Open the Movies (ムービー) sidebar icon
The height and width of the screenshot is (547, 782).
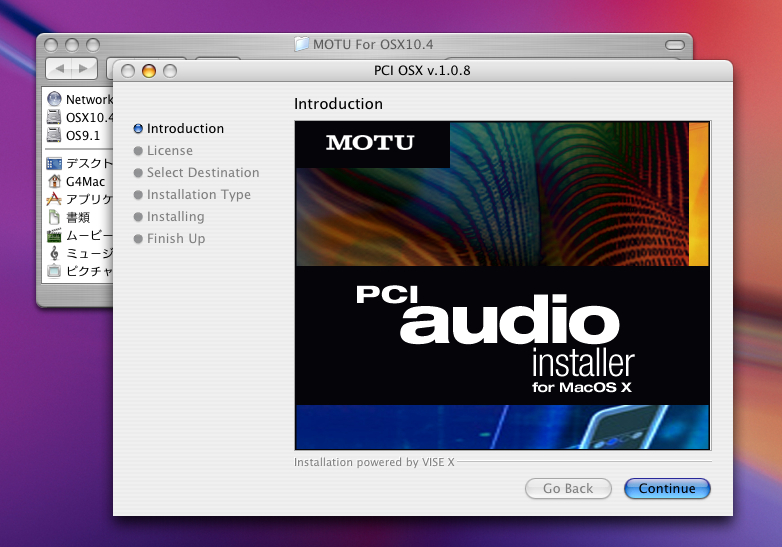click(54, 235)
